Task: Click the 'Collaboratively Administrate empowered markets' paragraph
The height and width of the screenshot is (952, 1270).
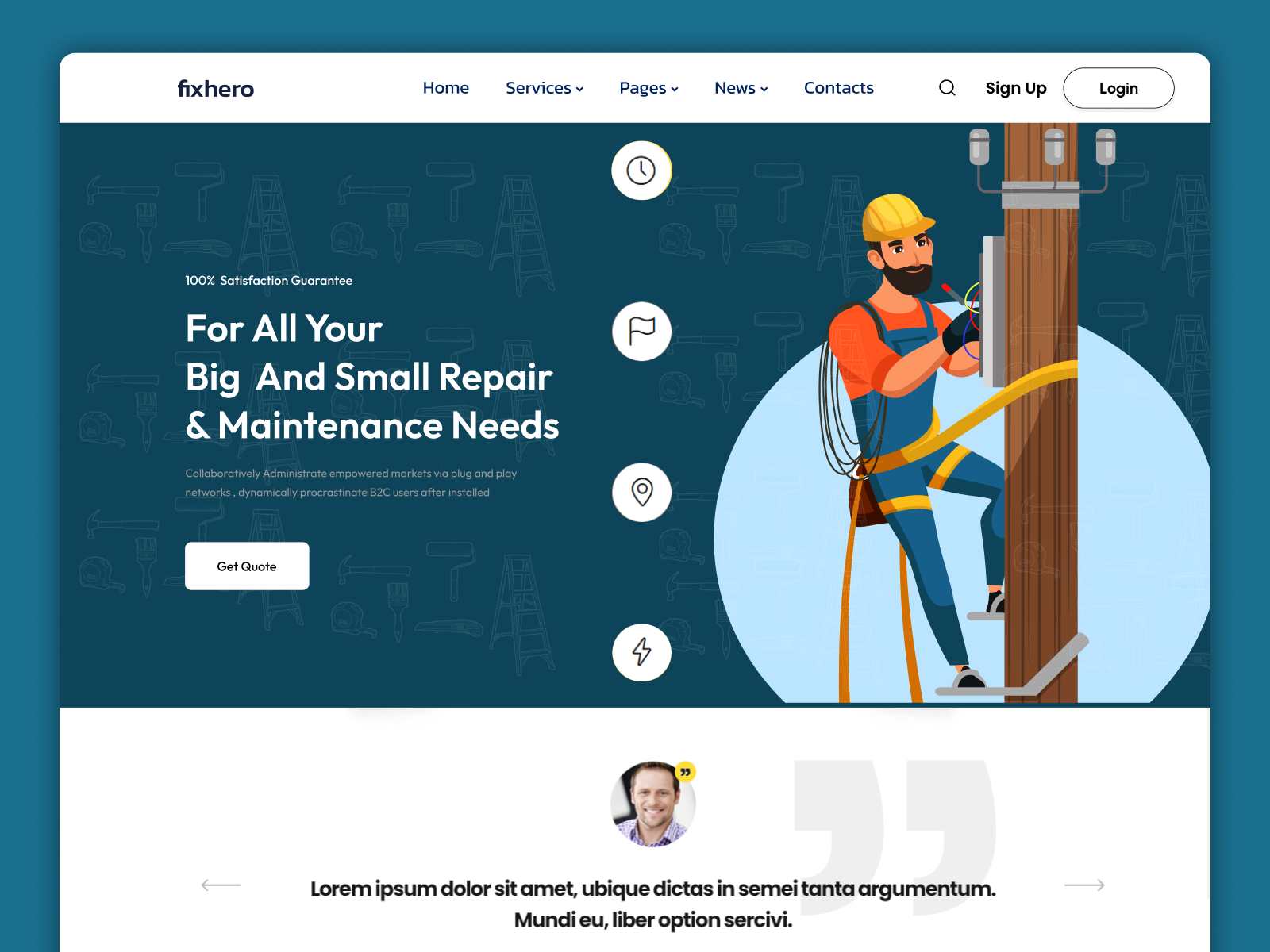Action: tap(351, 483)
